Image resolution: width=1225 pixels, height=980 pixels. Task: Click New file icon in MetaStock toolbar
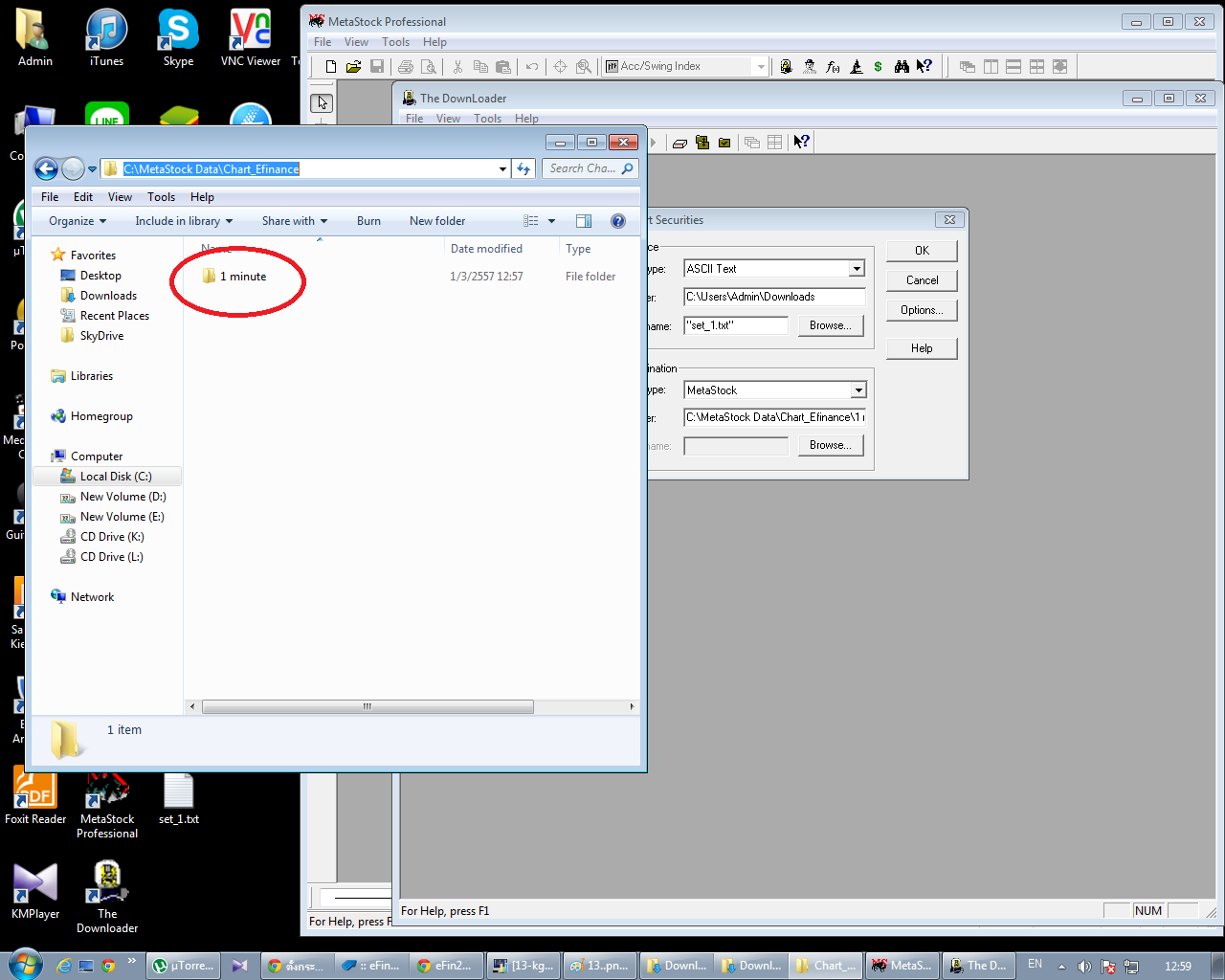coord(331,66)
